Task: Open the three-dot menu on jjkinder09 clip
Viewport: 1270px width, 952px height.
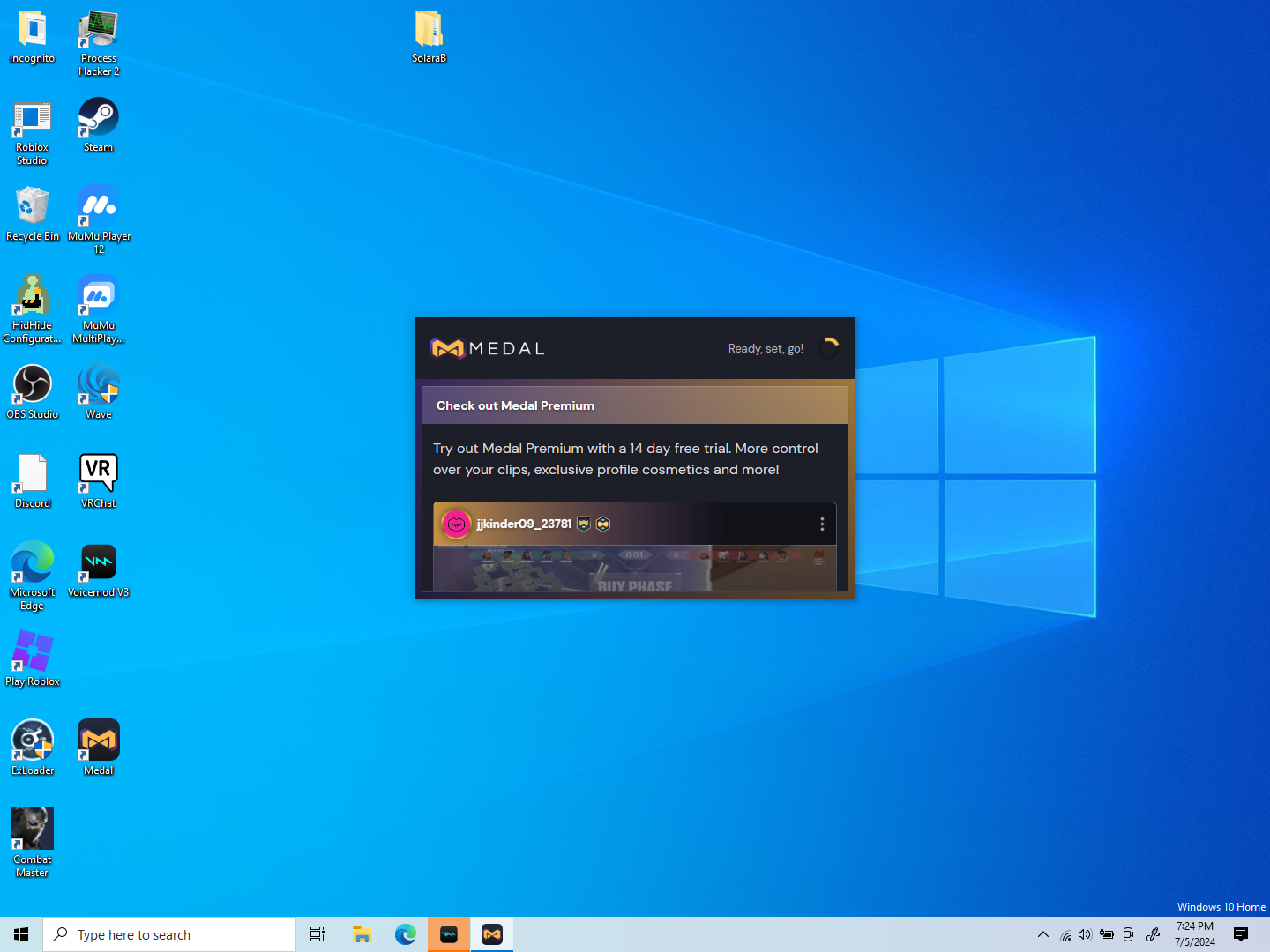Action: tap(822, 524)
